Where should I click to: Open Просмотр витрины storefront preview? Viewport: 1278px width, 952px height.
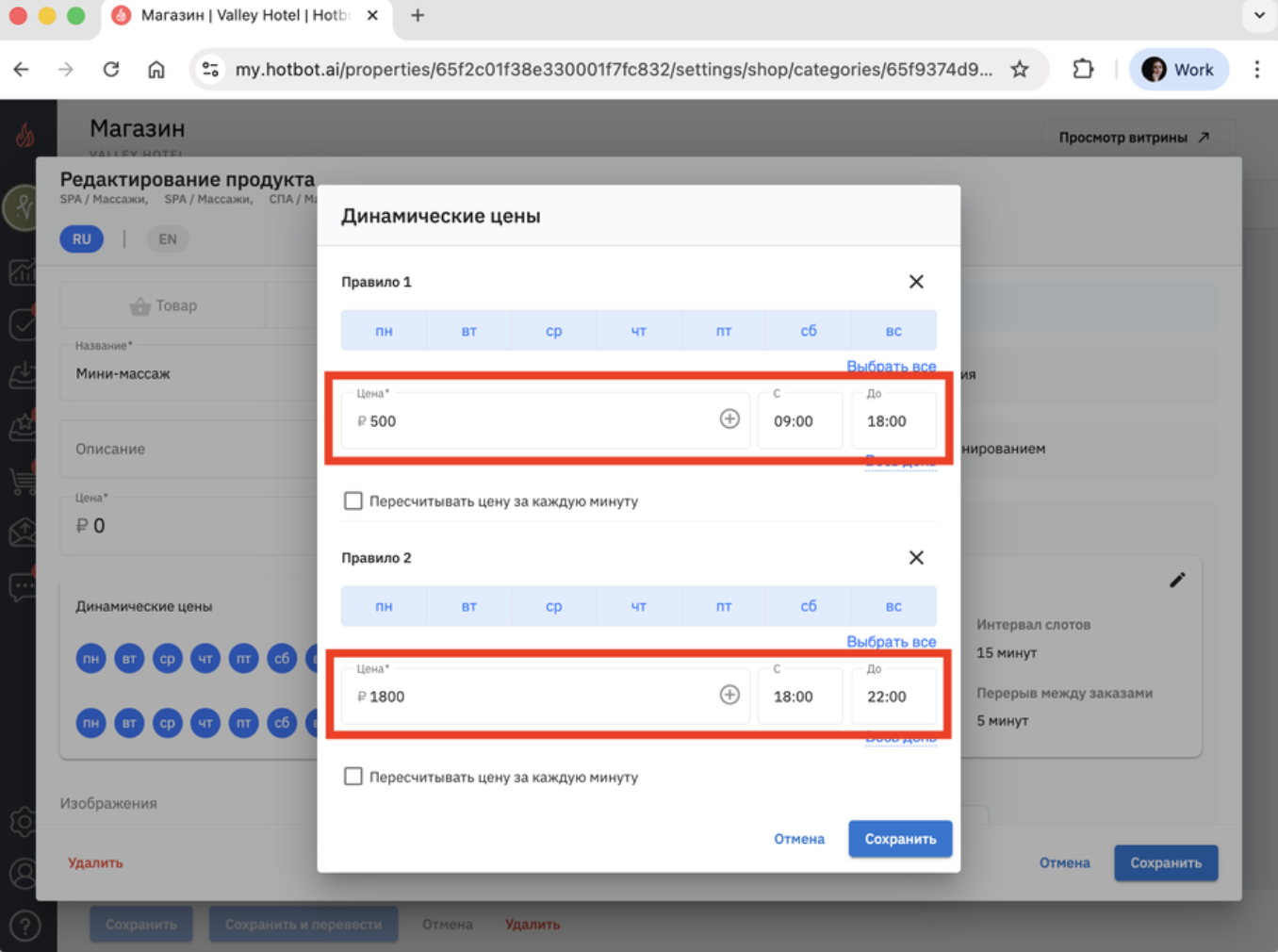click(x=1134, y=138)
